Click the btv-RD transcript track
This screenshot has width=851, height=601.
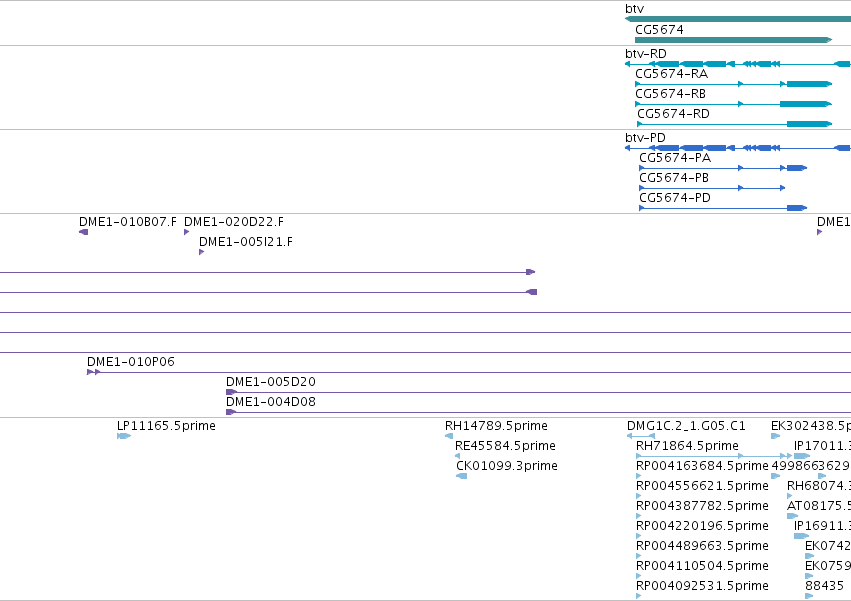[x=738, y=64]
